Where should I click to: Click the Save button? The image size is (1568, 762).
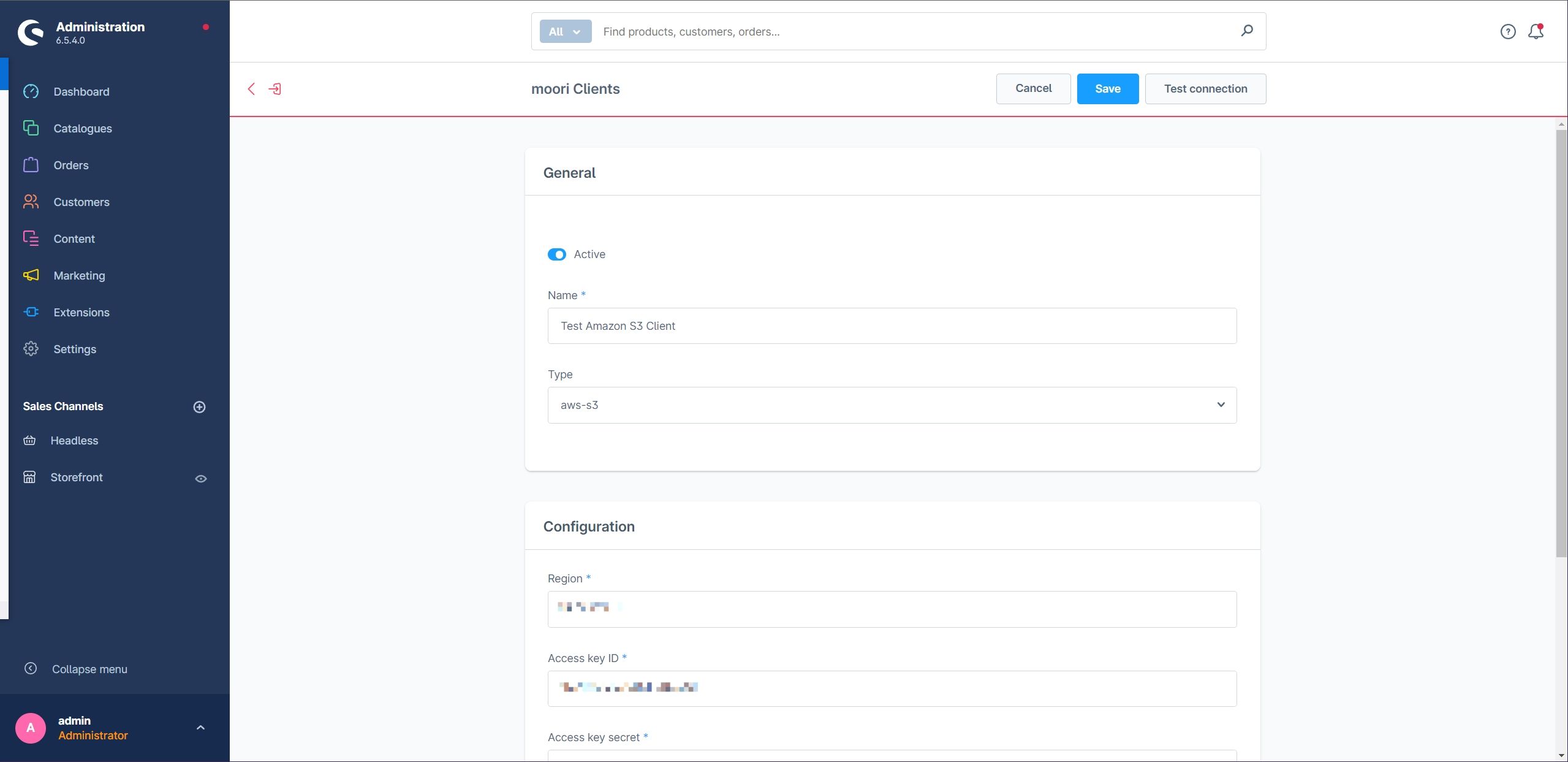tap(1107, 88)
